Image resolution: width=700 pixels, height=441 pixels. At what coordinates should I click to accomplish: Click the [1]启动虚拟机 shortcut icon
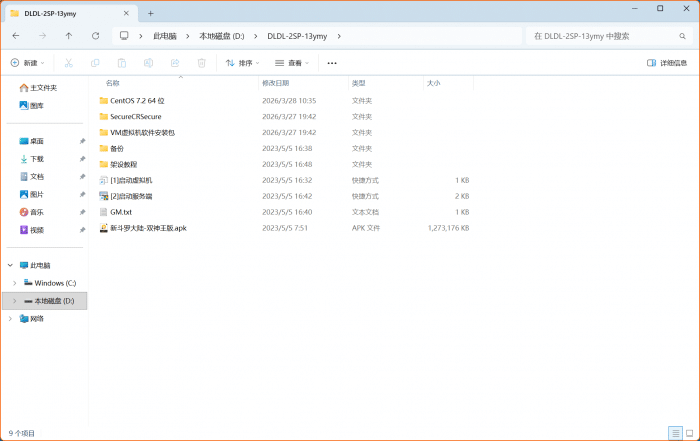103,180
